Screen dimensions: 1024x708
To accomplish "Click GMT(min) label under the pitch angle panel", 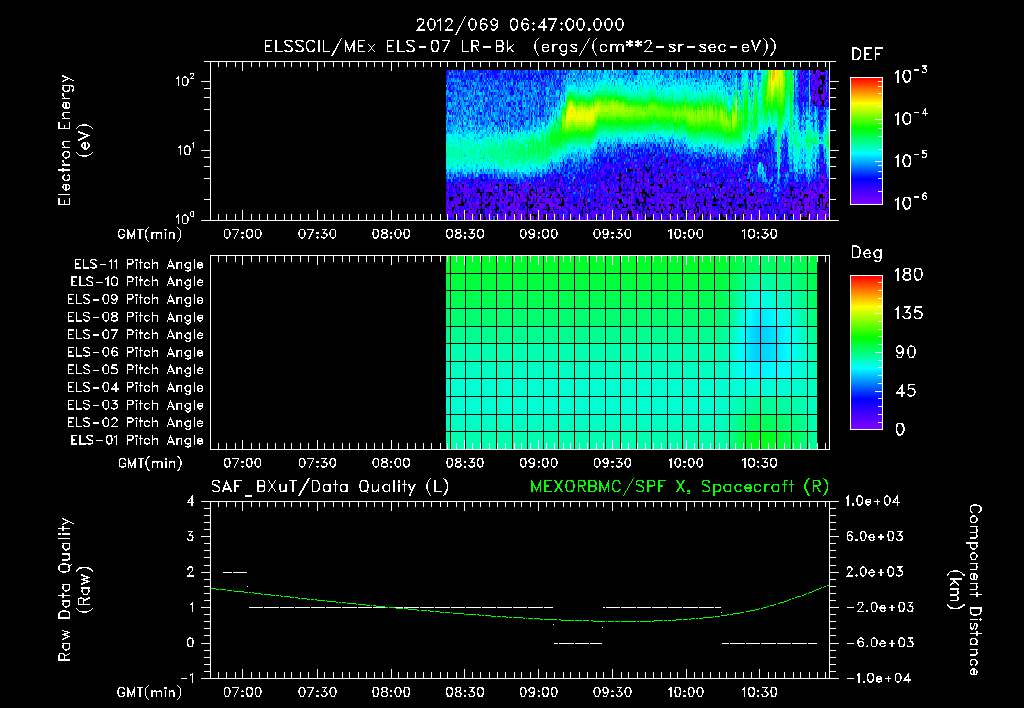I will (x=150, y=463).
